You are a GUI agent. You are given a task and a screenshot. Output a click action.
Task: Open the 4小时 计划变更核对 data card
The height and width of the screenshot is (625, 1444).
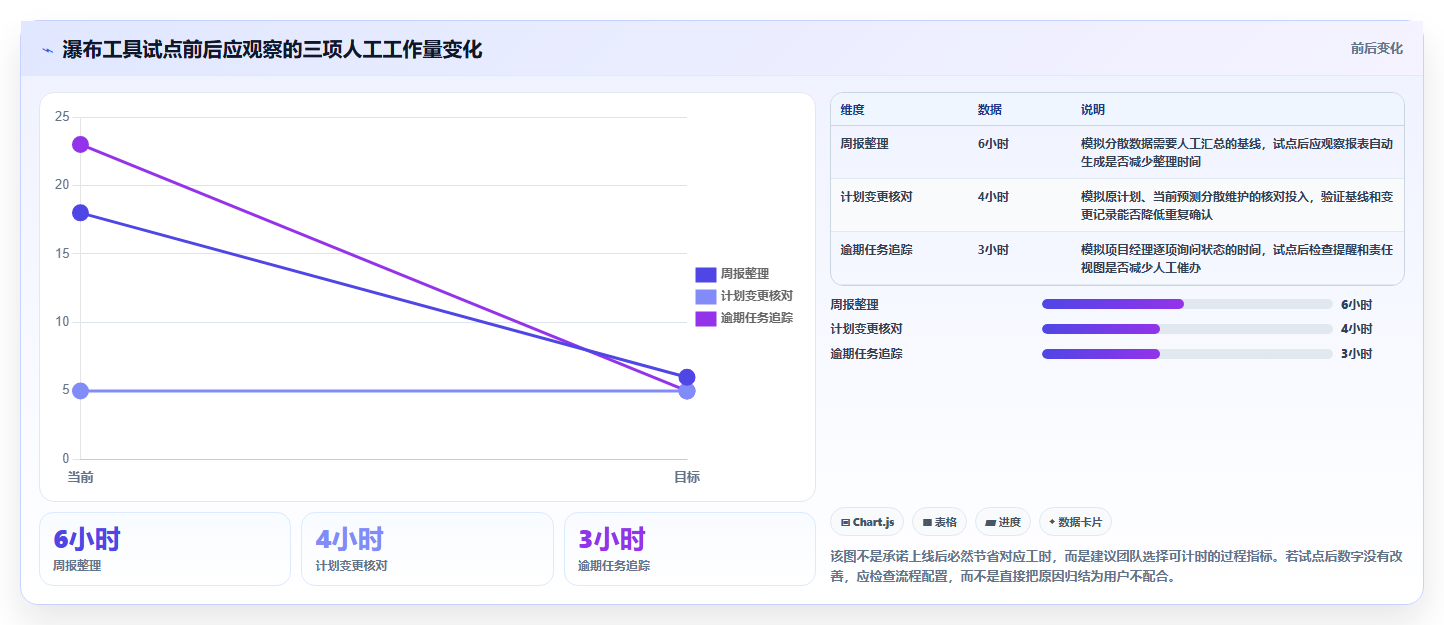point(427,549)
